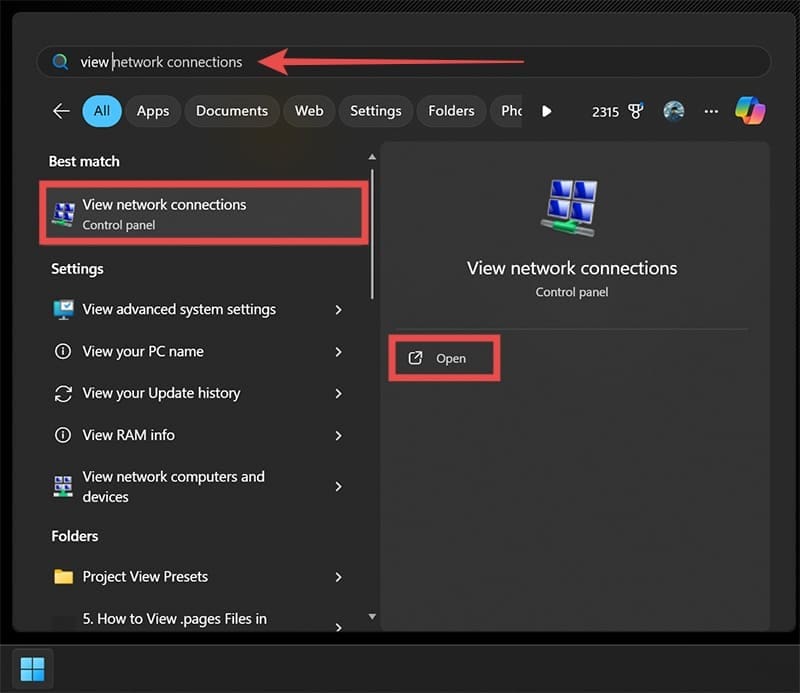Switch to the Apps filter tab
The height and width of the screenshot is (693, 800).
click(x=152, y=111)
